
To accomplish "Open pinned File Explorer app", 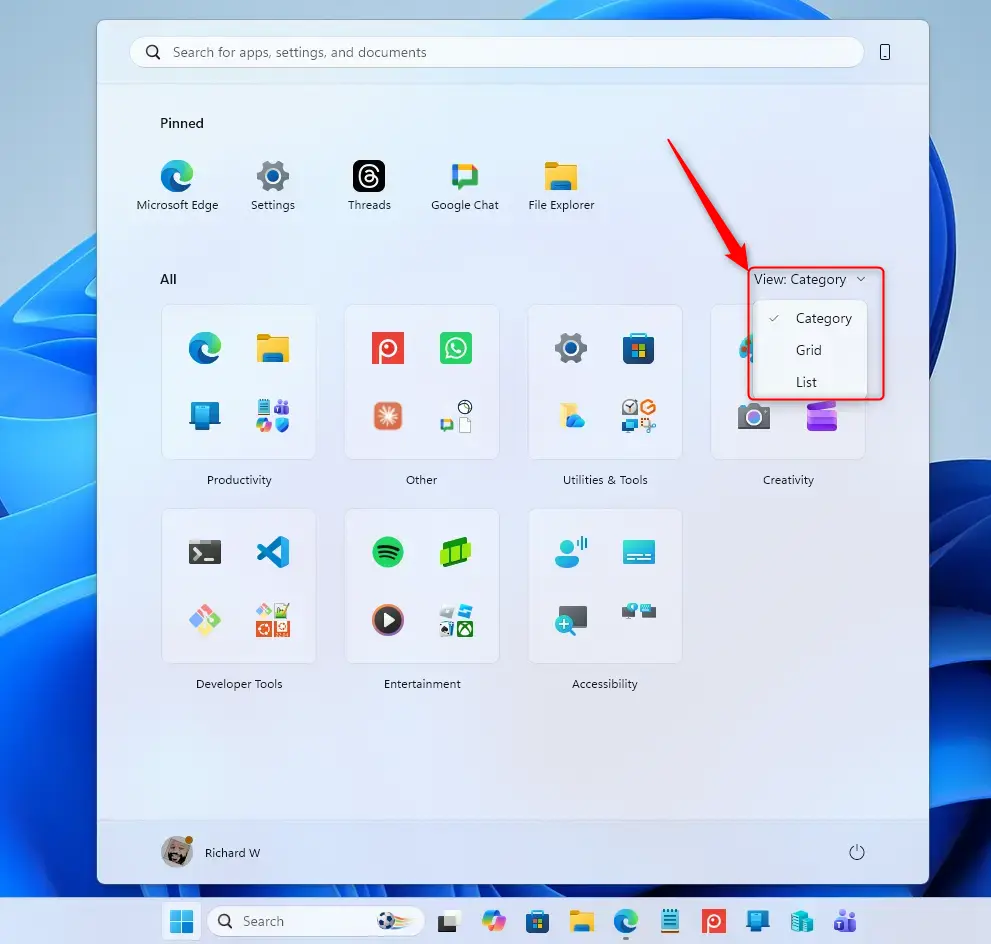I will (x=561, y=185).
